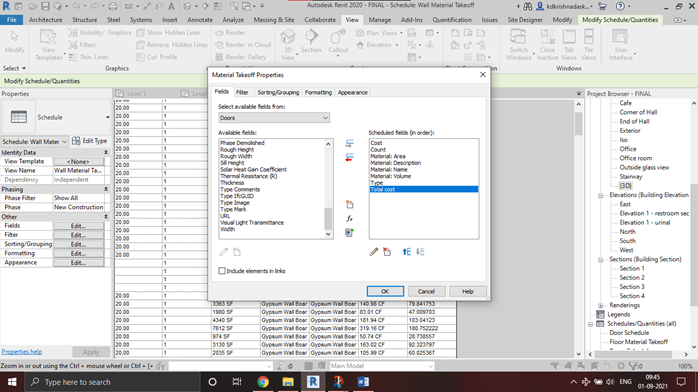Switch to the Filter tab in dialog
This screenshot has height=392, width=698.
click(242, 92)
